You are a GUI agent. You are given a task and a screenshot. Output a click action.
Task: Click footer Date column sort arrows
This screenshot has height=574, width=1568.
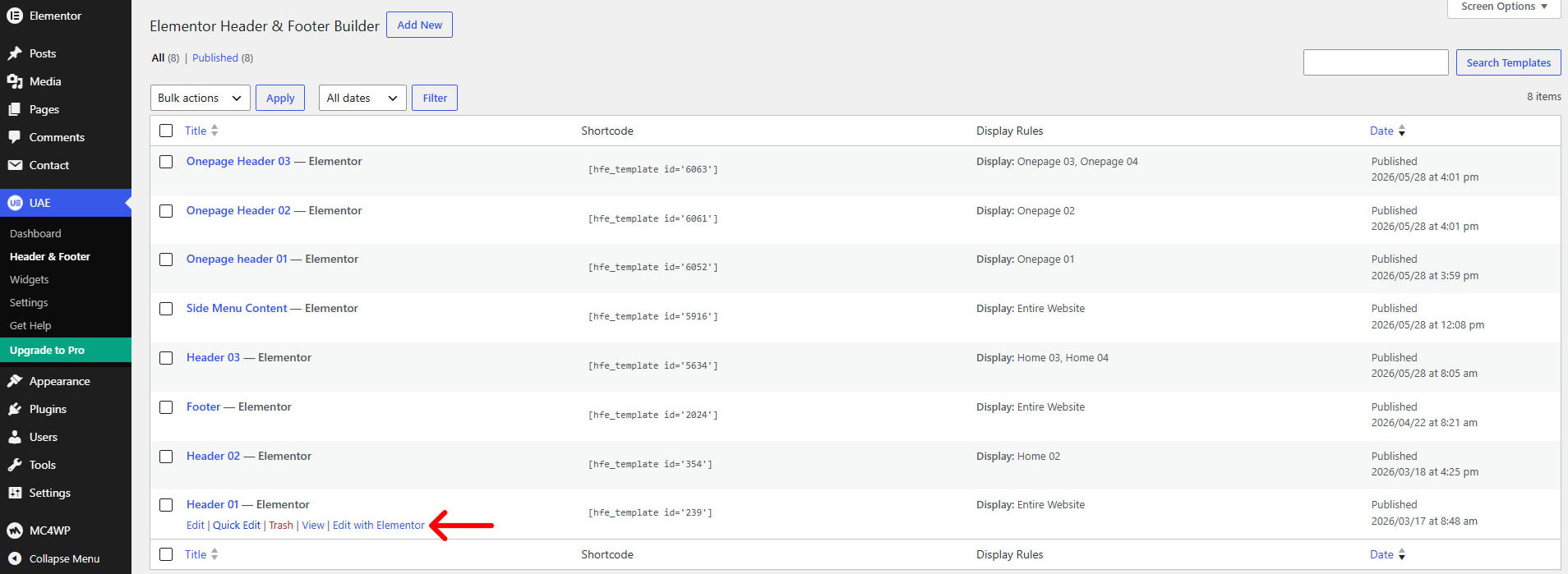pyautogui.click(x=1402, y=554)
